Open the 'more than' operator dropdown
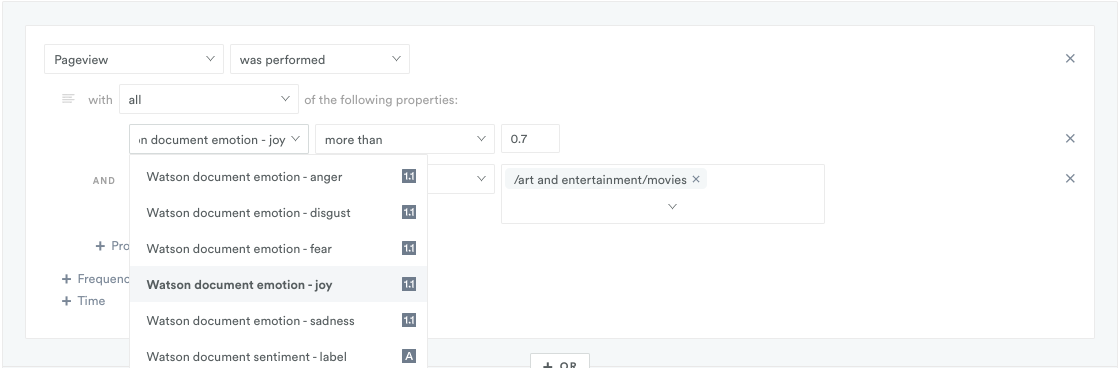Viewport: 1120px width, 368px height. [404, 139]
